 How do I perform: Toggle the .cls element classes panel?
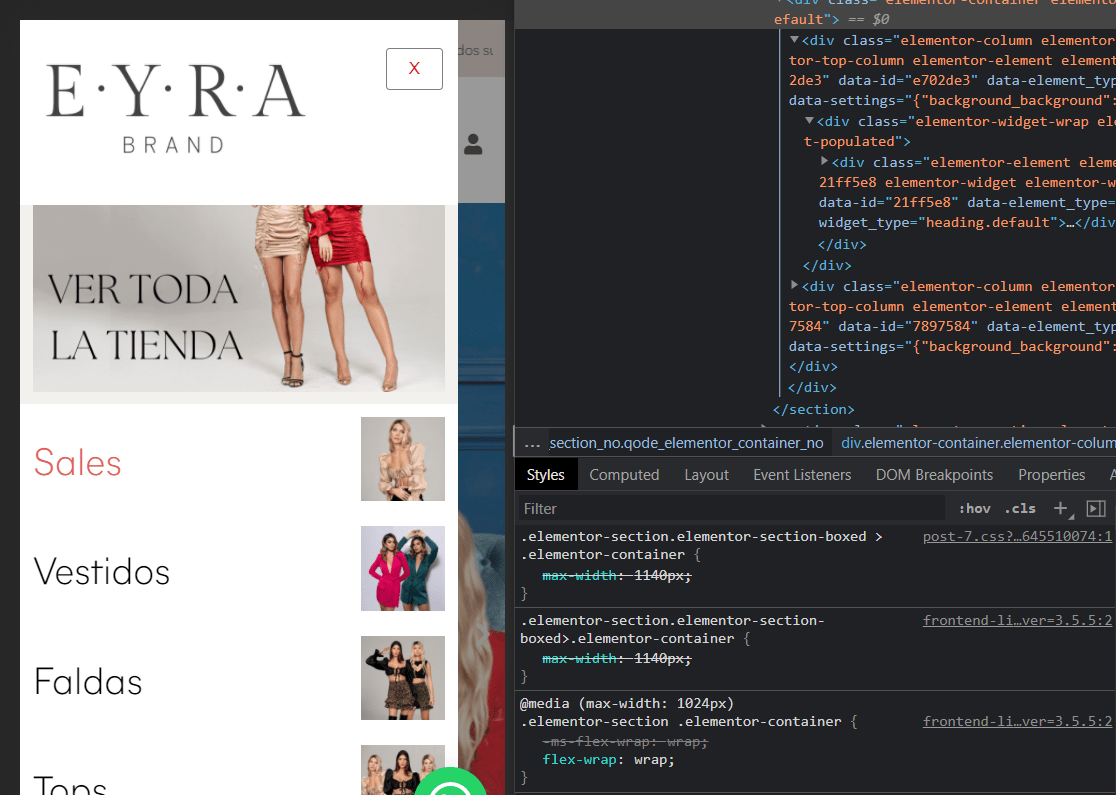(1020, 509)
